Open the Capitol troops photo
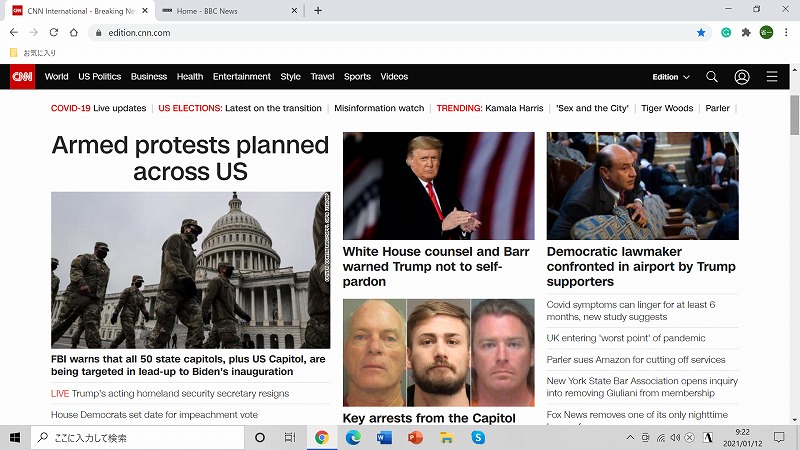This screenshot has width=800, height=450. [x=191, y=270]
